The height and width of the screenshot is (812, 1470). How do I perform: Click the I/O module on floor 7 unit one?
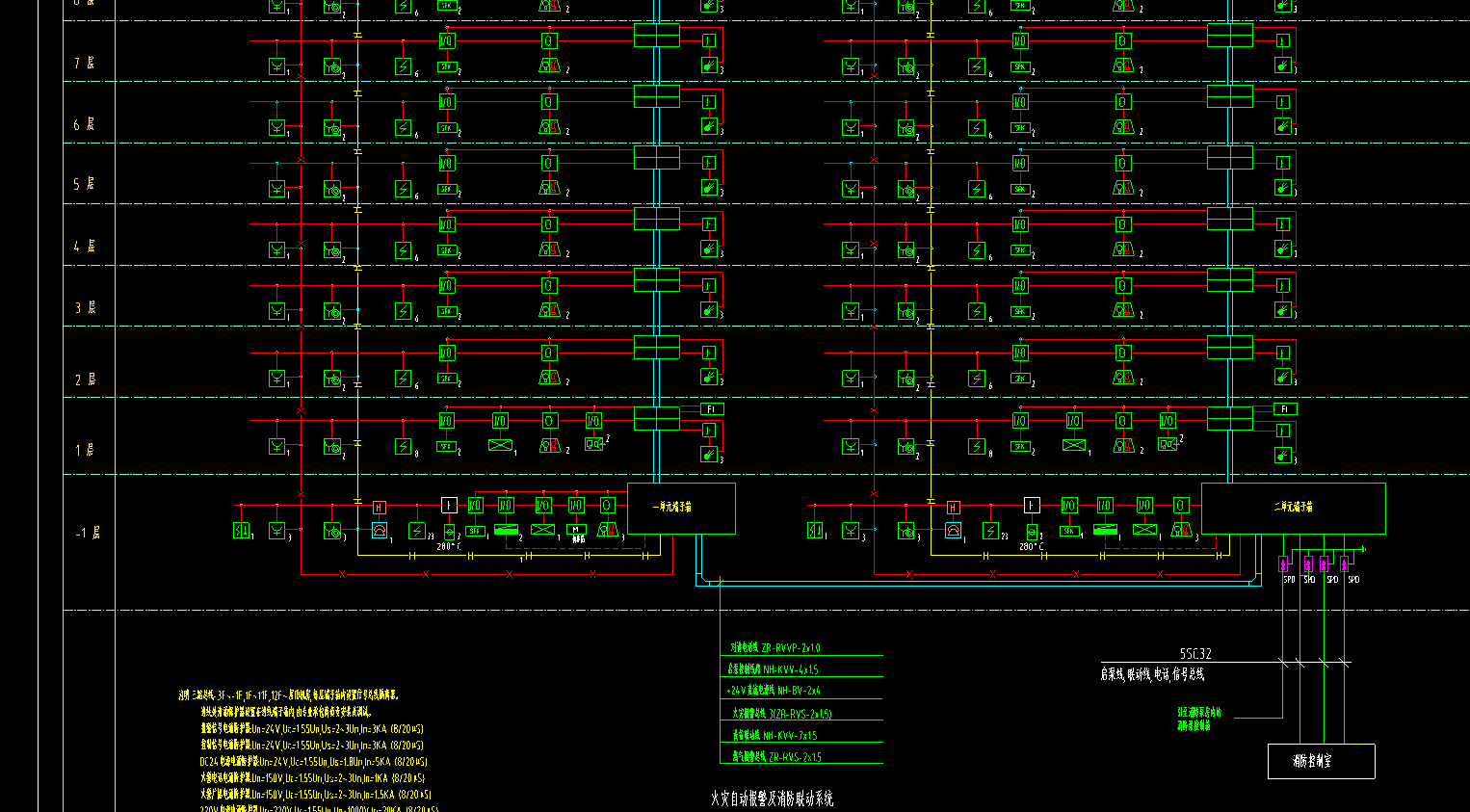click(x=447, y=41)
